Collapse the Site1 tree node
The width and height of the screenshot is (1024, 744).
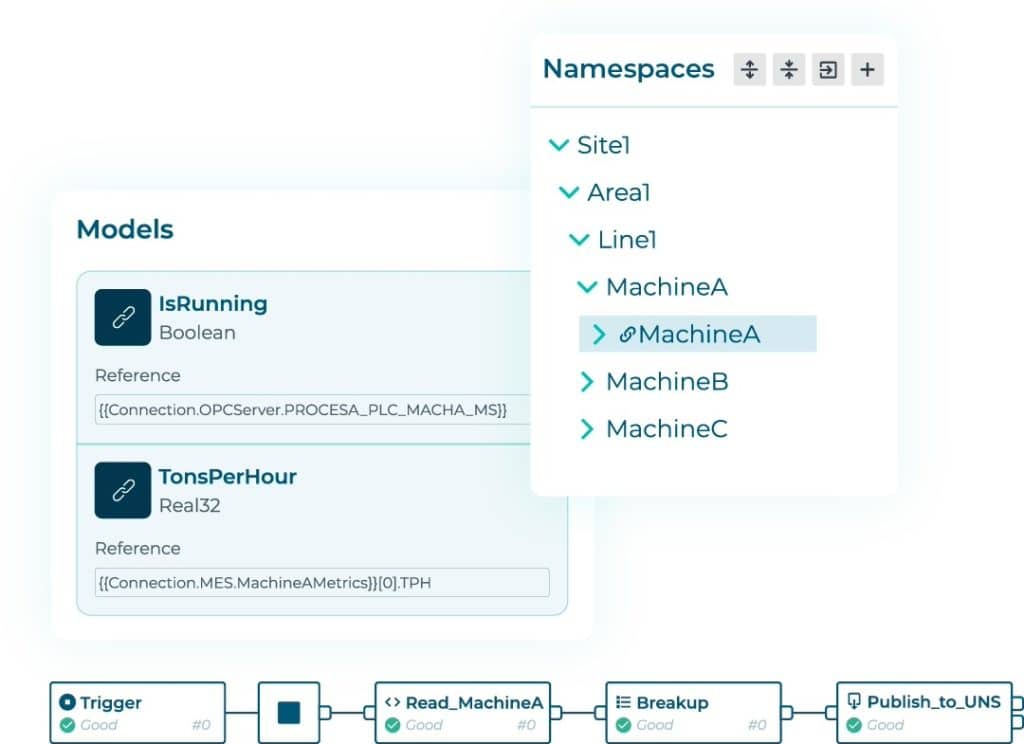[559, 145]
